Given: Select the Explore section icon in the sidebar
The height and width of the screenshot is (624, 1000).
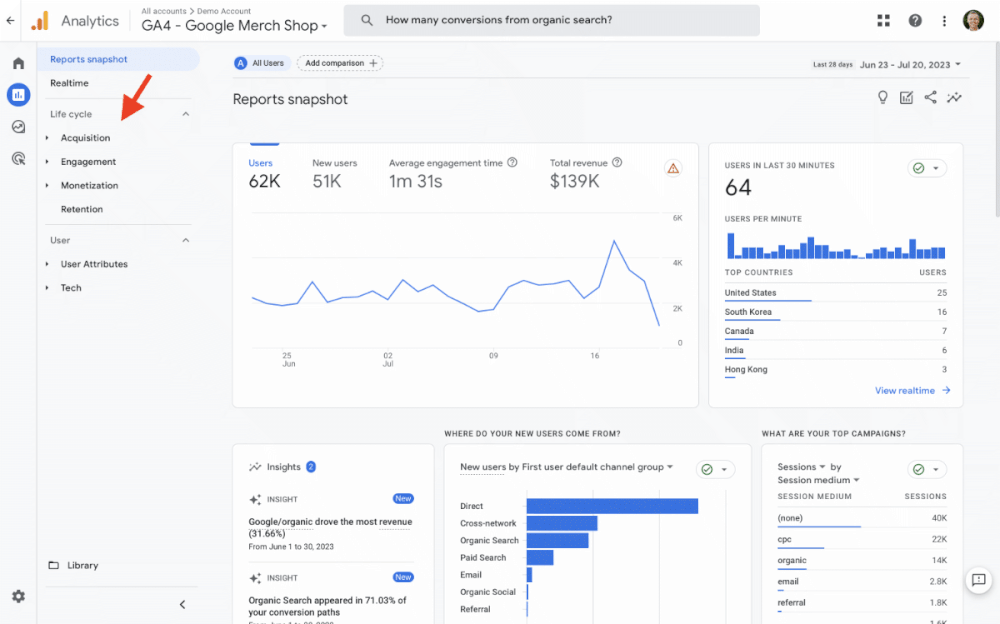Looking at the screenshot, I should [17, 128].
